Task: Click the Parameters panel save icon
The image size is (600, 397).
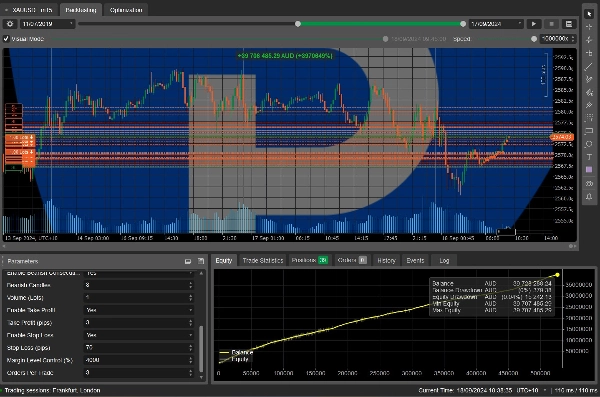Action: tap(201, 261)
